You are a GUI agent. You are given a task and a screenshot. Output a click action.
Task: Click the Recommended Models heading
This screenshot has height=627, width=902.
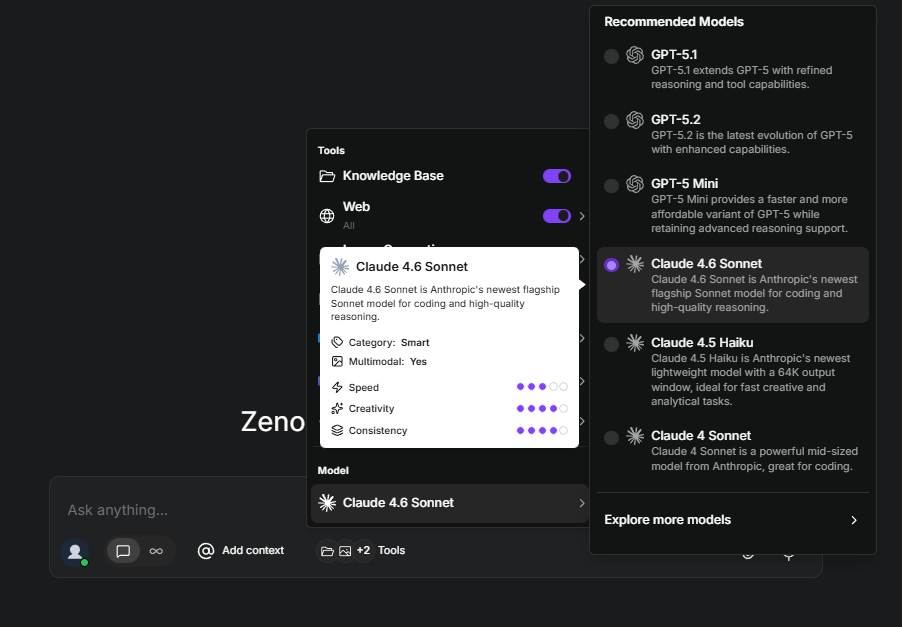[x=674, y=22]
